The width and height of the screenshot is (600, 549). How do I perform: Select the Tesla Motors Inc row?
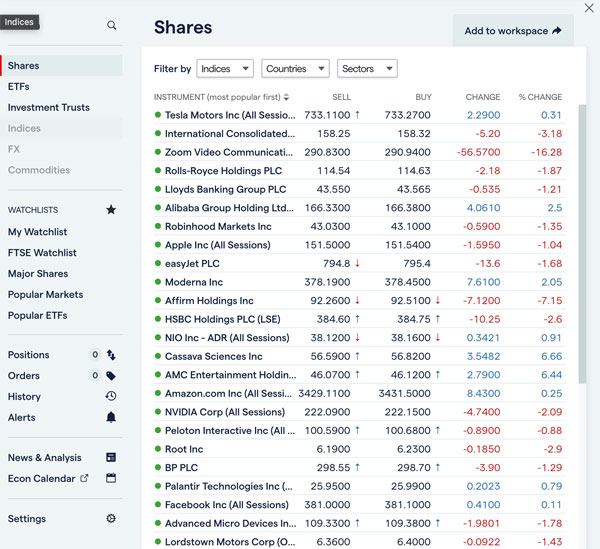(x=230, y=115)
